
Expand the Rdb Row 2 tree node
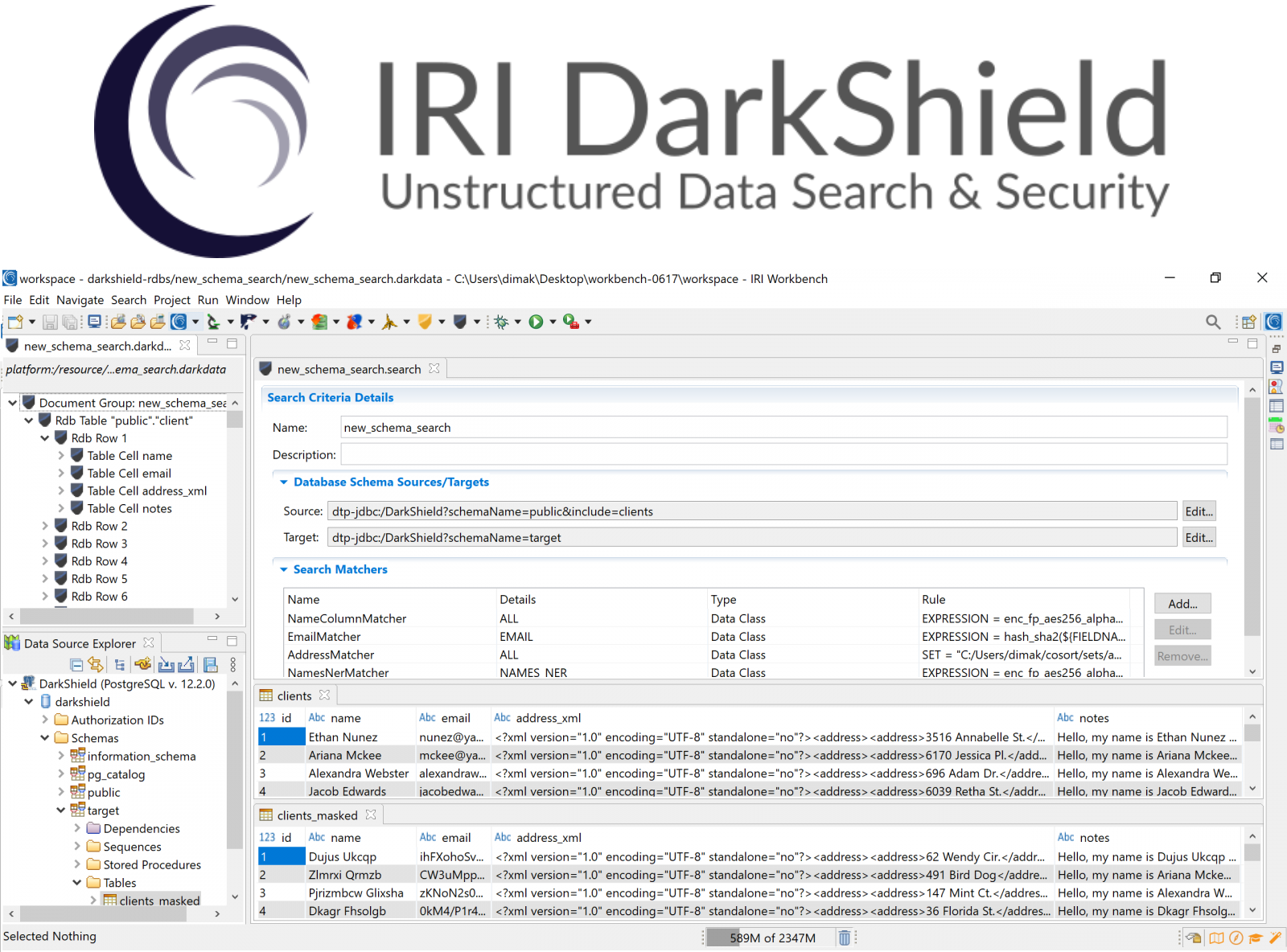point(45,527)
